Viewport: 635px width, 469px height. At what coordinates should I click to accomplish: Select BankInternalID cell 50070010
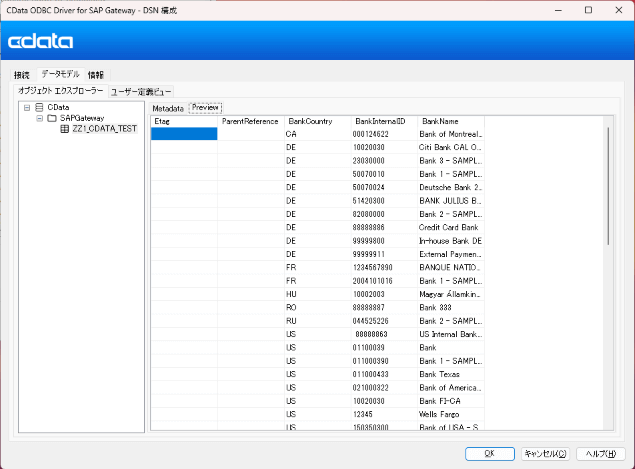(x=384, y=174)
